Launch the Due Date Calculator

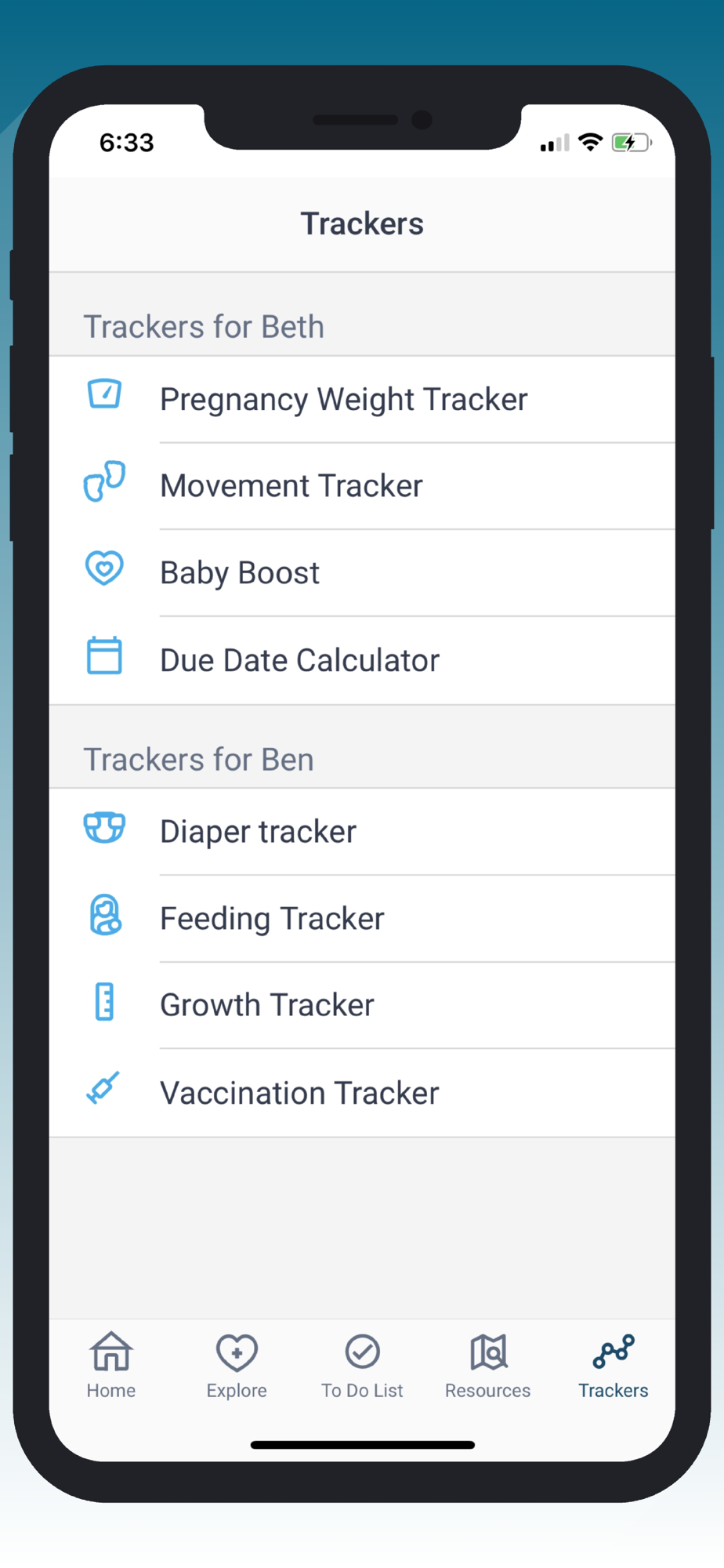(299, 661)
